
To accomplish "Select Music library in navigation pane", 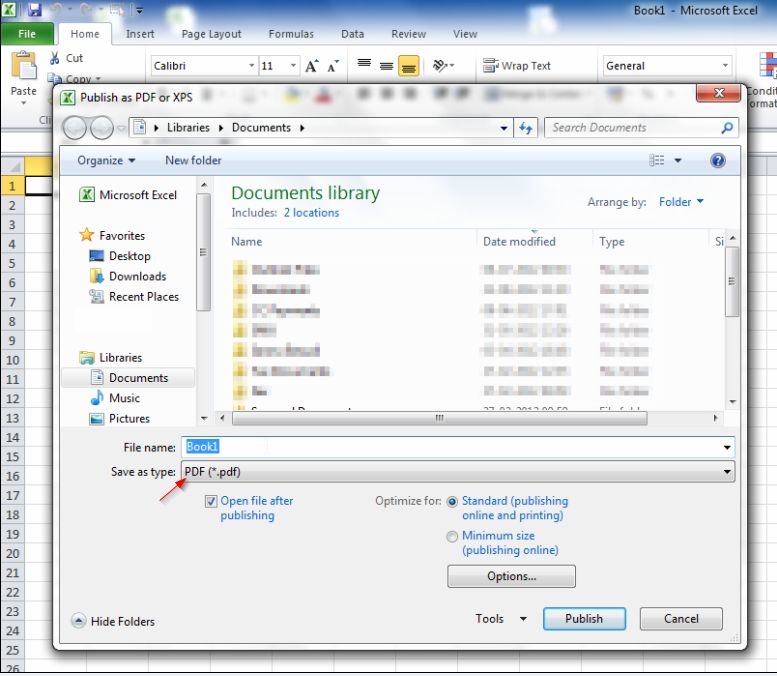I will pos(115,398).
